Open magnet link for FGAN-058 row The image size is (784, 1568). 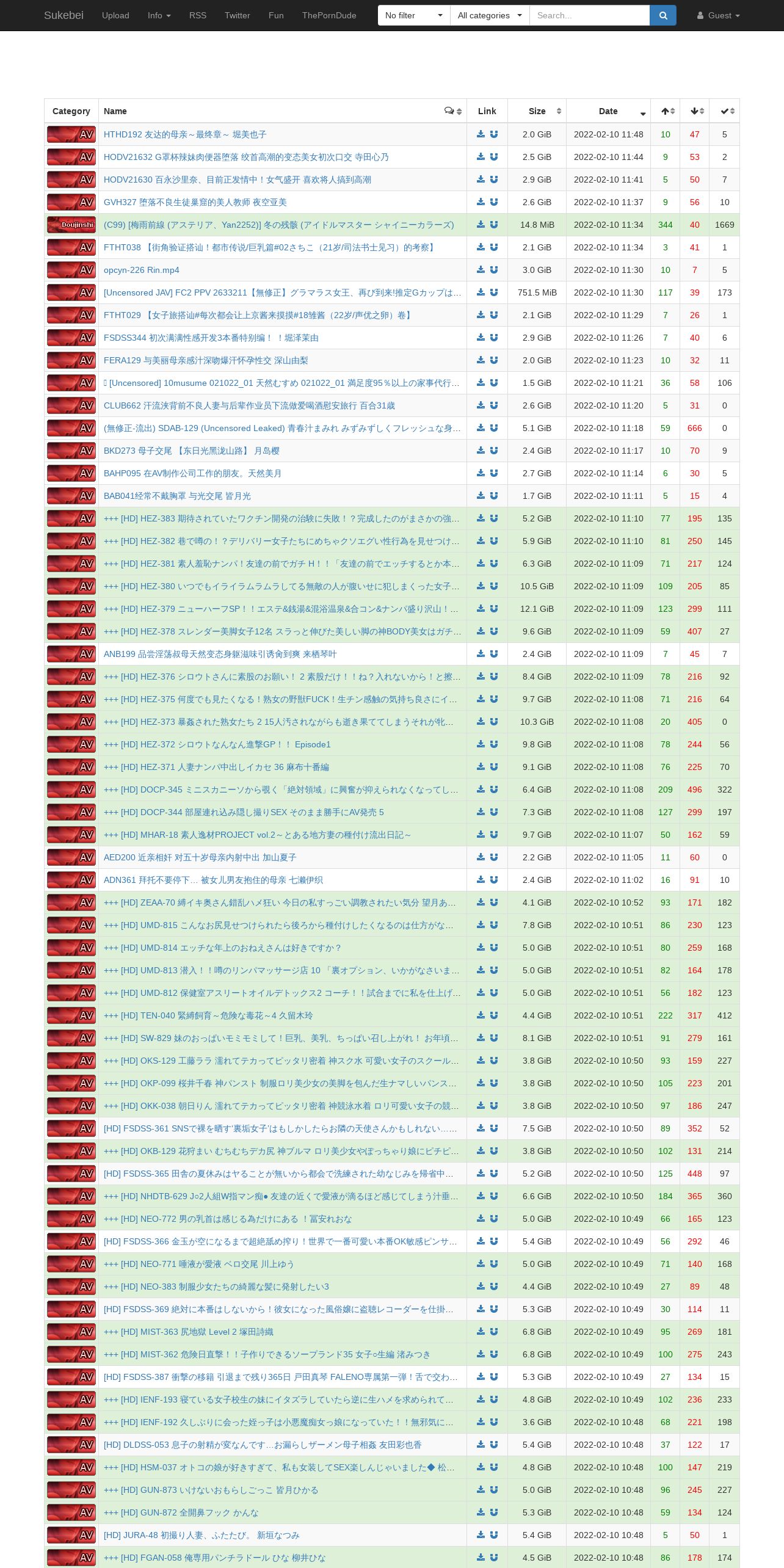494,1558
